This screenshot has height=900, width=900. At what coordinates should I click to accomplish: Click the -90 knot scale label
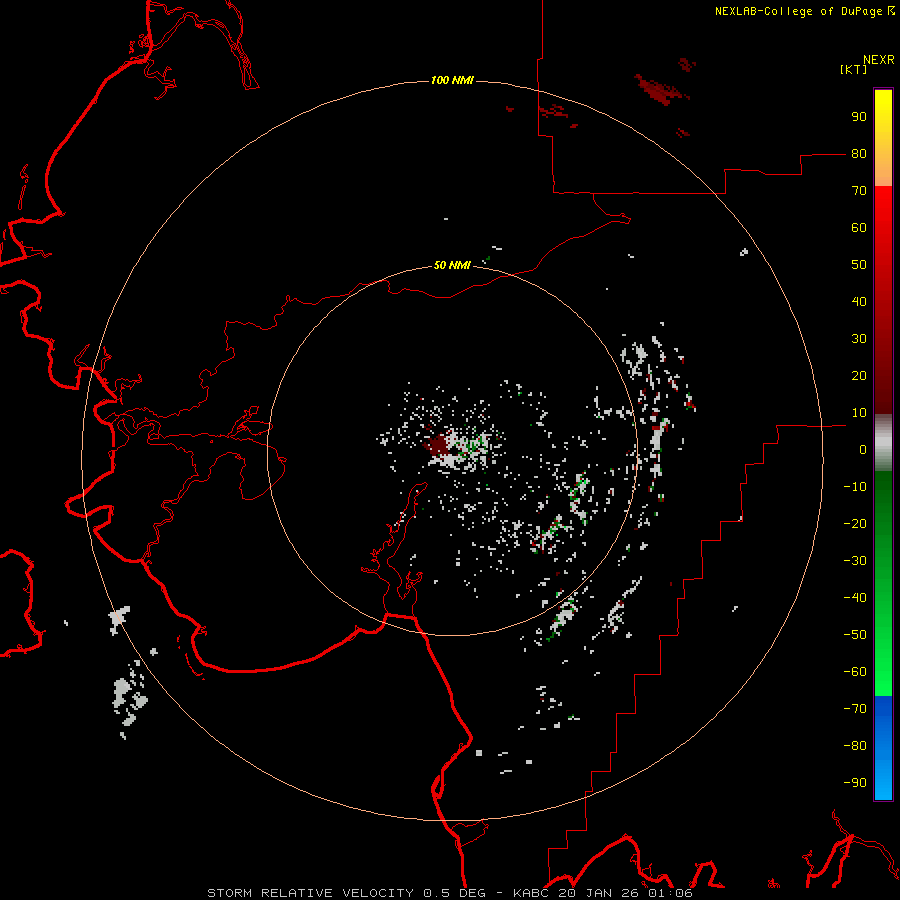click(855, 783)
